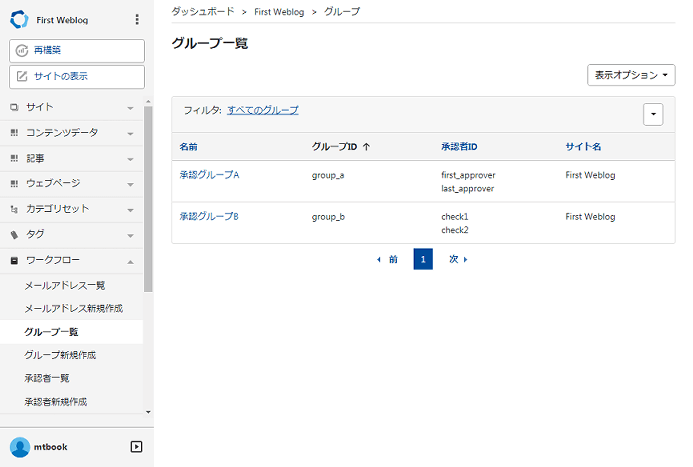Click the タグ tag icon in sidebar
Image resolution: width=693 pixels, height=467 pixels.
pyautogui.click(x=14, y=235)
